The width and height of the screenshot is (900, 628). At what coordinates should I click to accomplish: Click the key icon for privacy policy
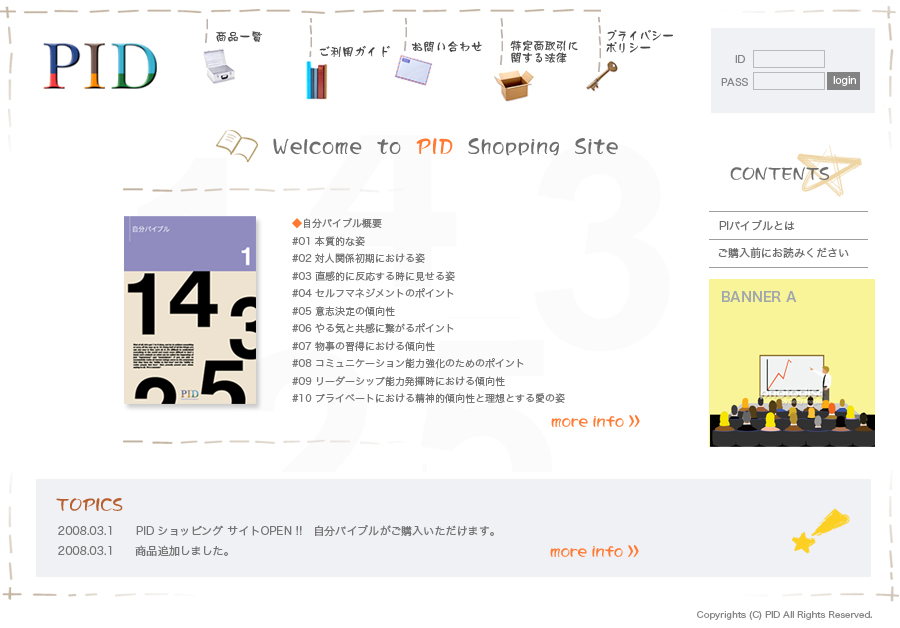point(602,75)
